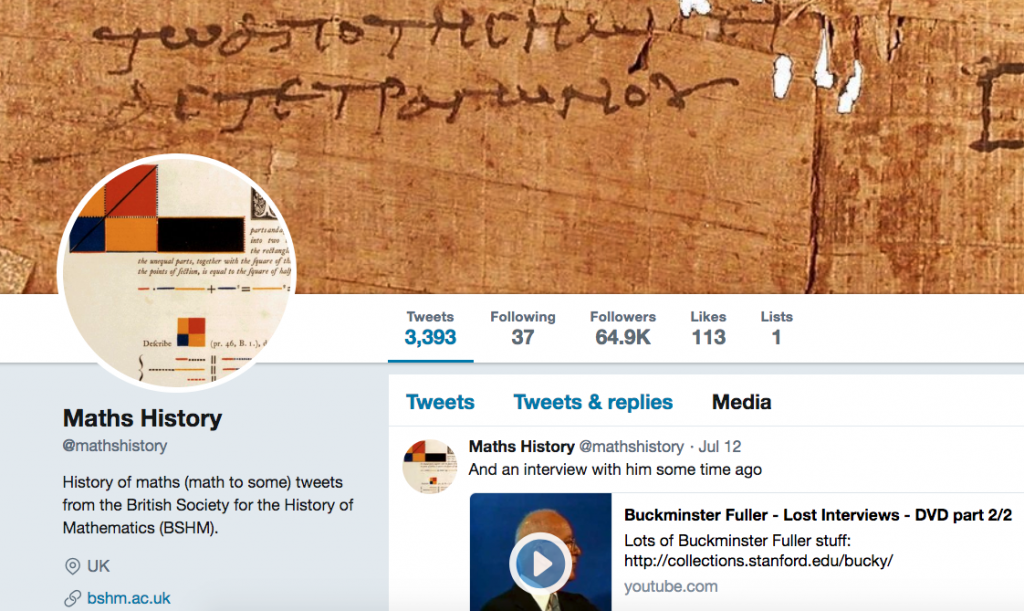Click the small tweet avatar thumbnail
The height and width of the screenshot is (611, 1024).
point(430,467)
